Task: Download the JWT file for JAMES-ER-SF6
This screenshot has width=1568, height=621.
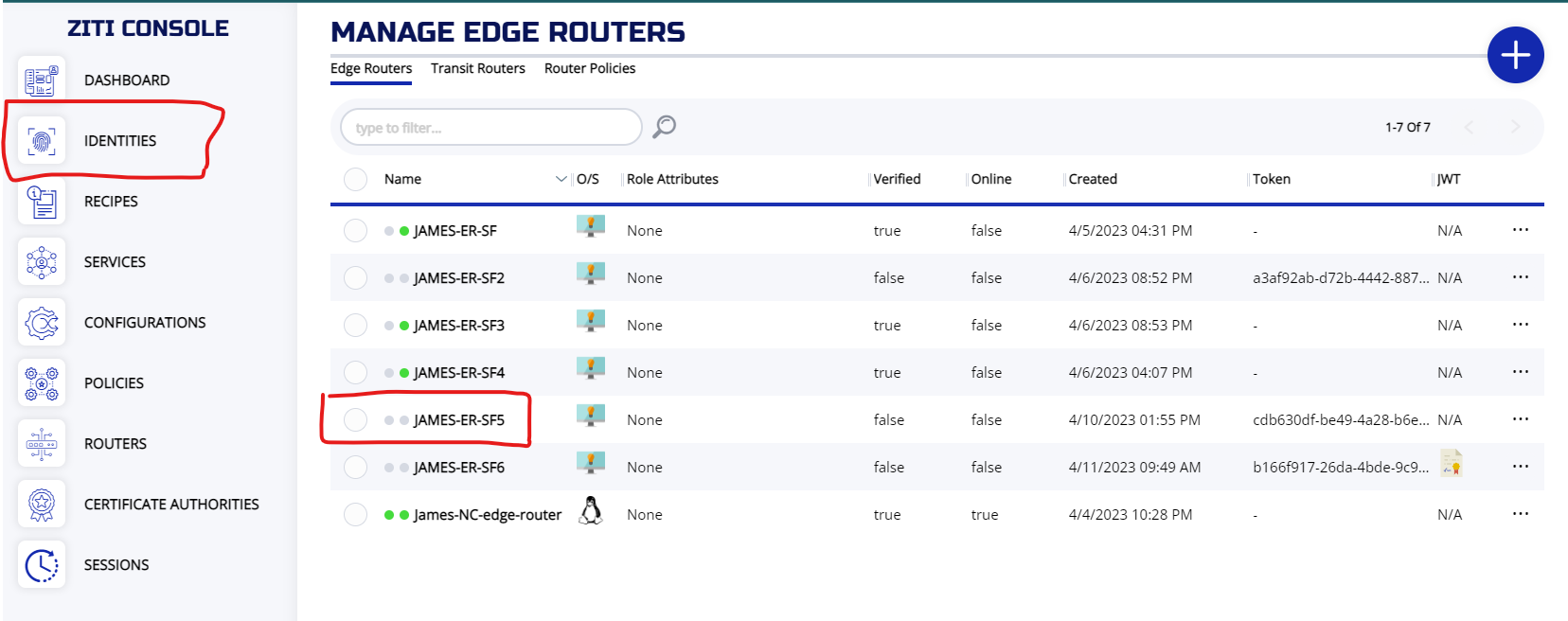Action: click(x=1451, y=463)
